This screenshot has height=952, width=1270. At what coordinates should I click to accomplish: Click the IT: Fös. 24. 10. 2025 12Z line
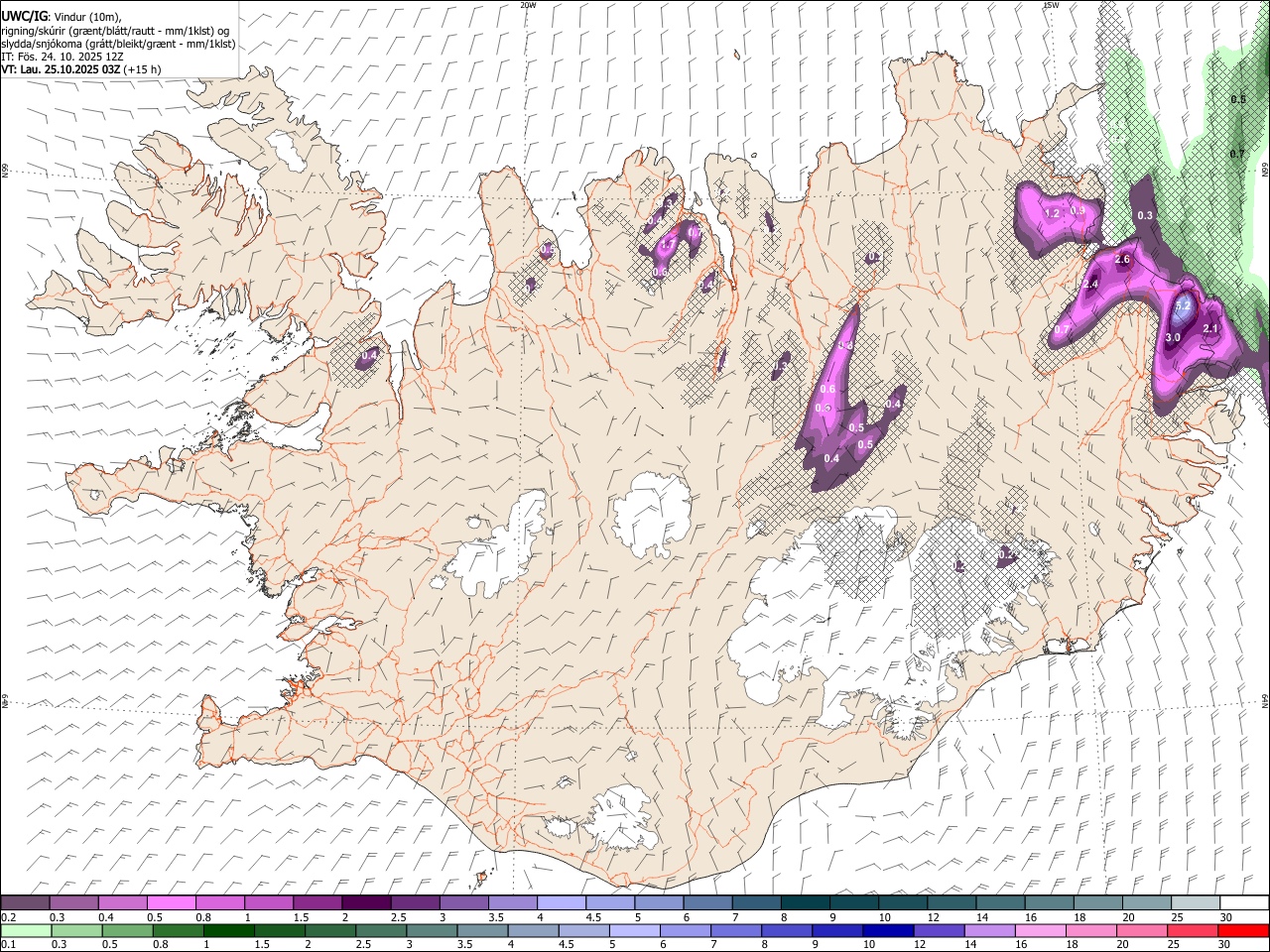(x=63, y=57)
